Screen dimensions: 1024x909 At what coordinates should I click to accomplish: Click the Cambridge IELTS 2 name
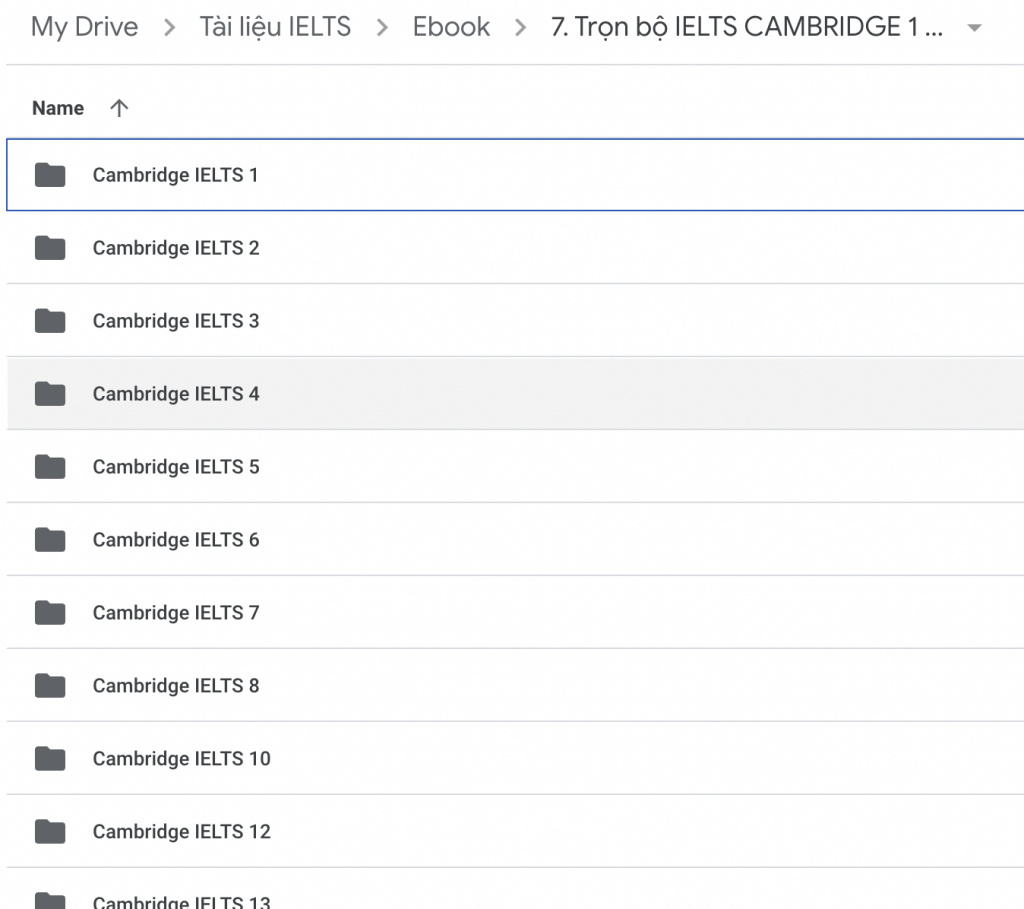(176, 248)
